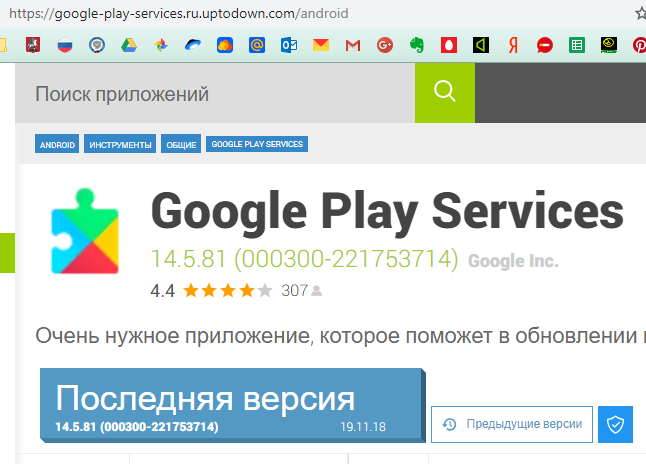Click the star rating row
The image size is (646, 464).
[x=227, y=291]
